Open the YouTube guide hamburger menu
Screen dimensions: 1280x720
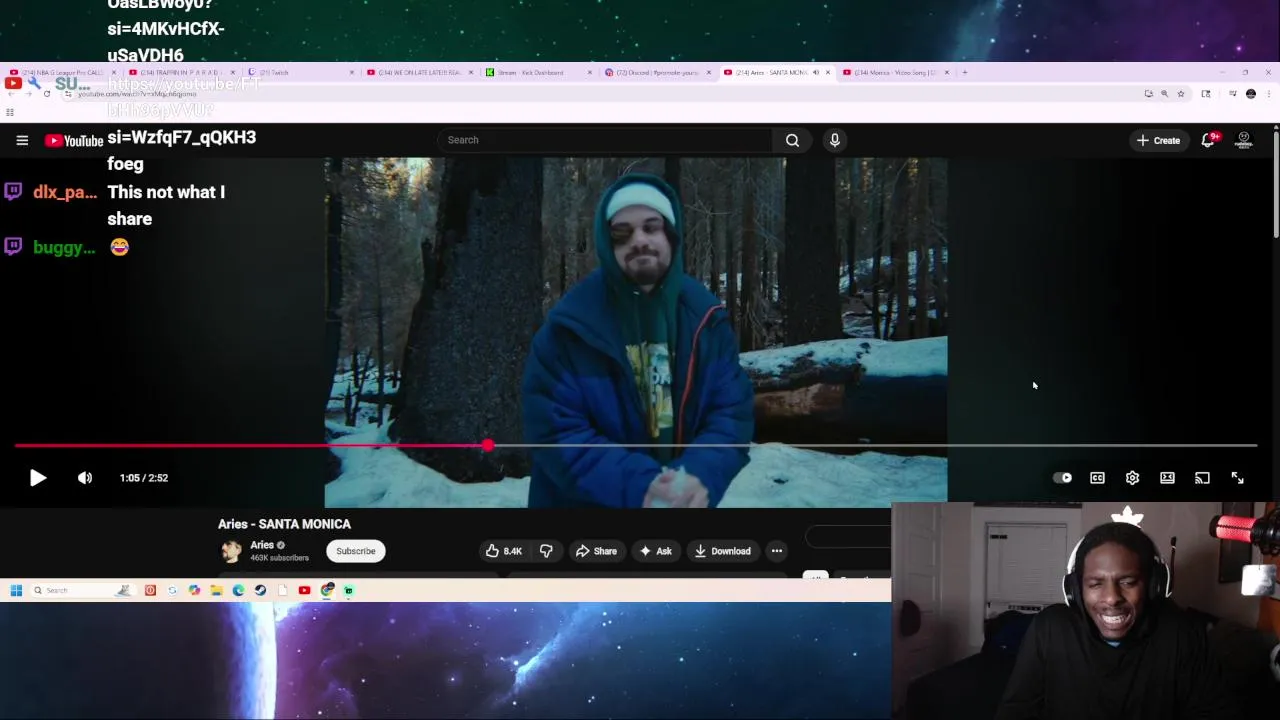[22, 140]
